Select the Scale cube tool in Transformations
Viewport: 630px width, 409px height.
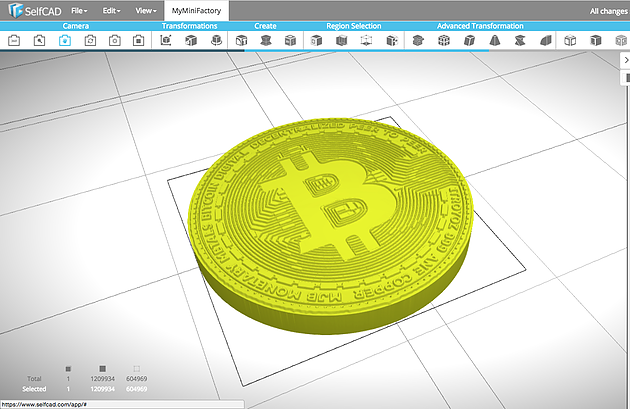click(x=191, y=40)
